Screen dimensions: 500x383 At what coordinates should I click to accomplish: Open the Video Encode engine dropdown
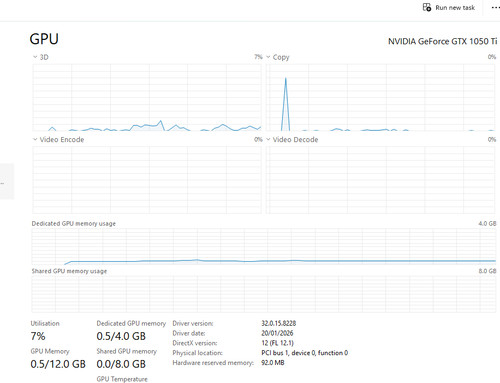coord(35,139)
